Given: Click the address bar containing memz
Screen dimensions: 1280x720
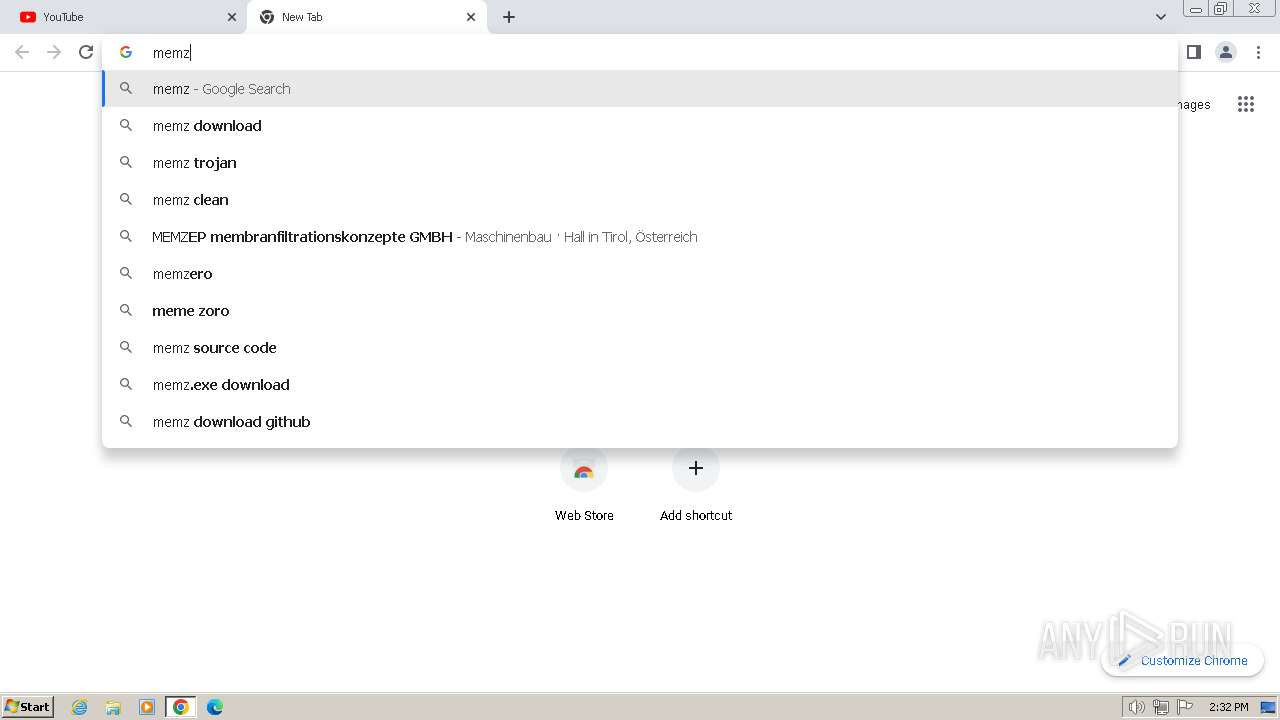Looking at the screenshot, I should (x=640, y=53).
